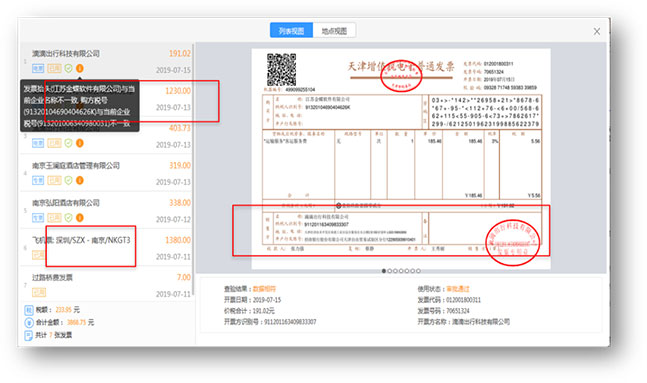
Task: Click the blue 发票 tag on the first invoice
Action: pyautogui.click(x=38, y=69)
